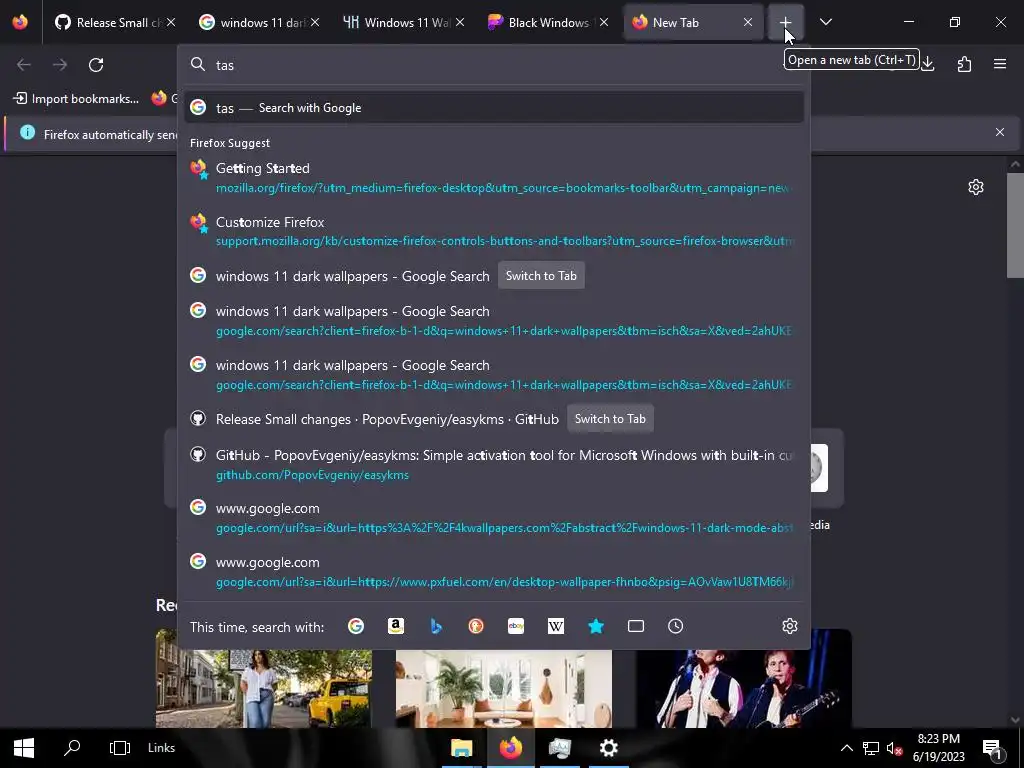Search with the DuckDuckGo engine icon
Image resolution: width=1024 pixels, height=768 pixels.
click(476, 626)
